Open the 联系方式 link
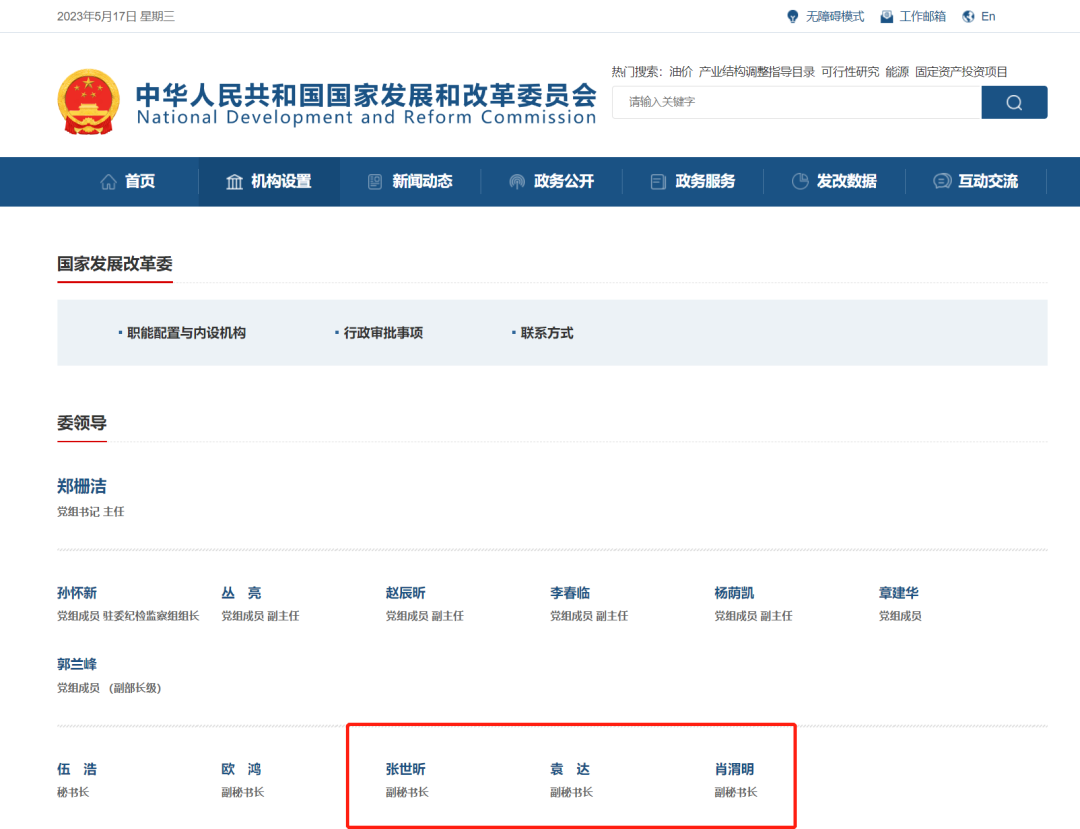 pos(547,333)
